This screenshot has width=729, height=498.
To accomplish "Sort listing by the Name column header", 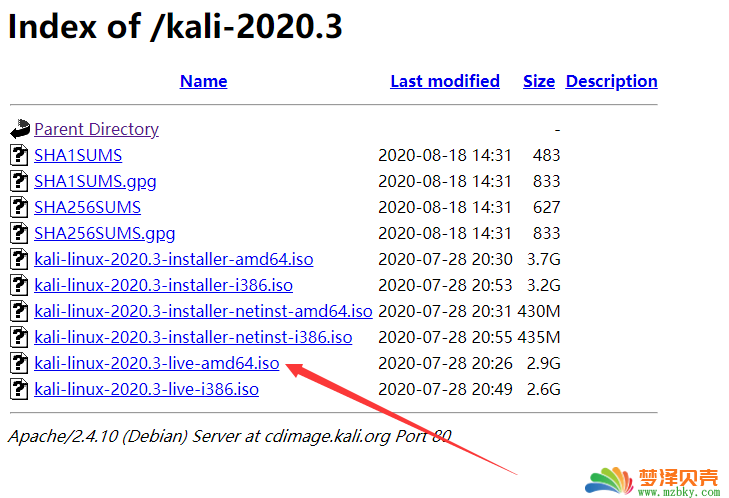I will [204, 81].
